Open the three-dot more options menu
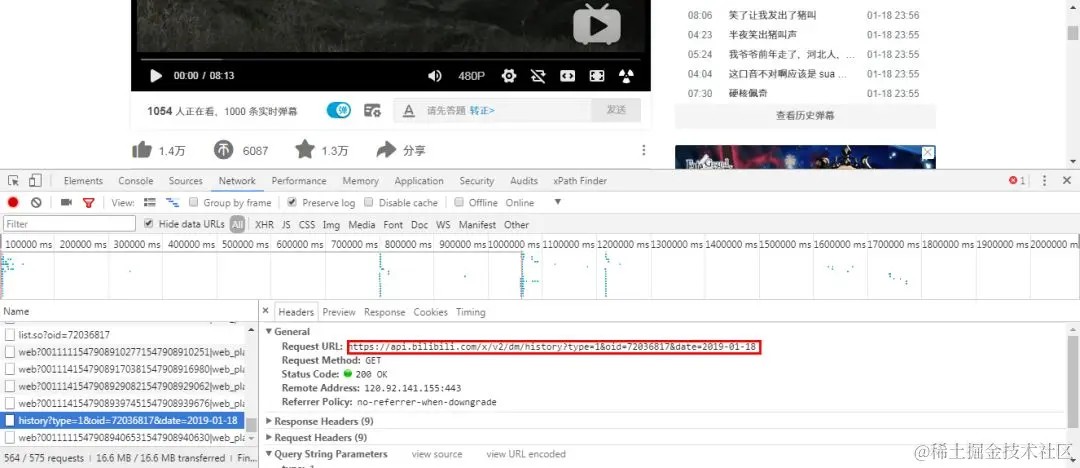Viewport: 1080px width, 468px height. pyautogui.click(x=643, y=150)
